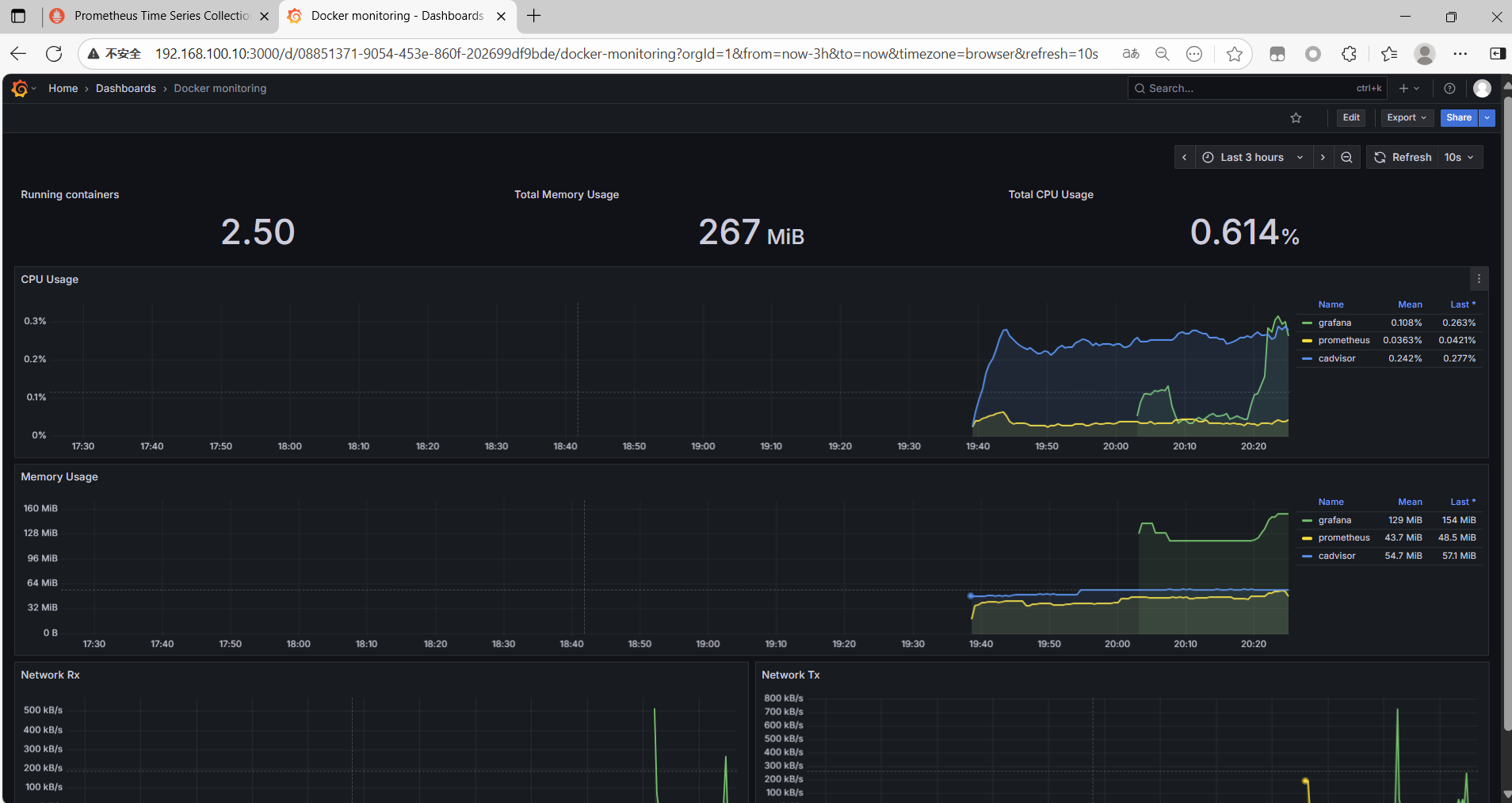Open the tab actions menu icon
This screenshot has height=803, width=1512.
pyautogui.click(x=18, y=16)
